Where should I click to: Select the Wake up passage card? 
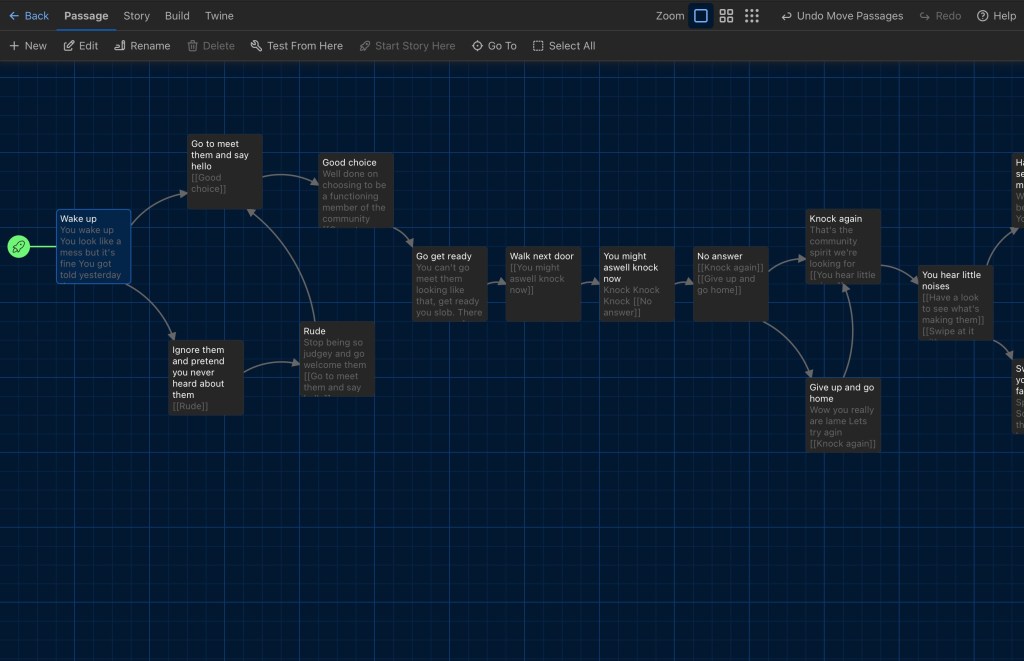tap(93, 246)
